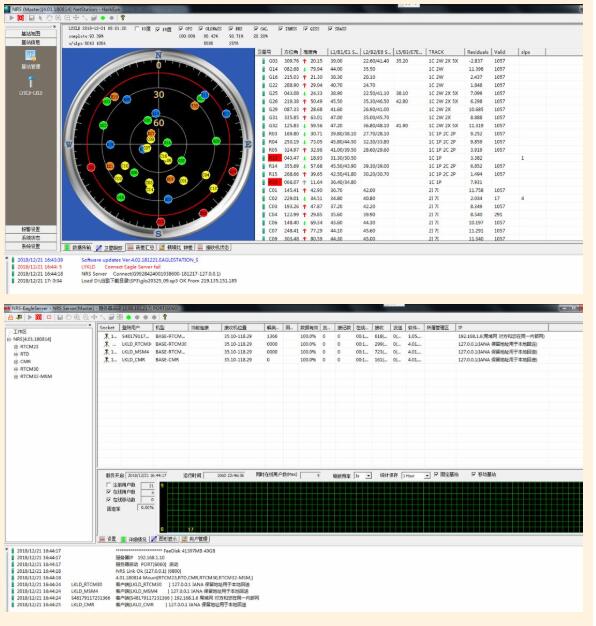Screen dimensions: 596x626
Task: Expand the NRS[4.01.180814] tree node
Action: 9,339
